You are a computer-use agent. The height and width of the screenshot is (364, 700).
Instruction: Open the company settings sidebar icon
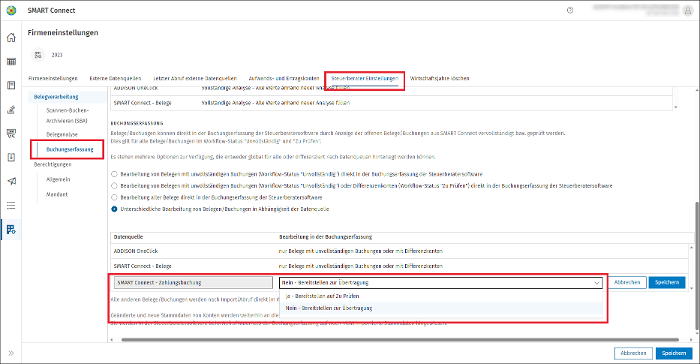click(11, 230)
